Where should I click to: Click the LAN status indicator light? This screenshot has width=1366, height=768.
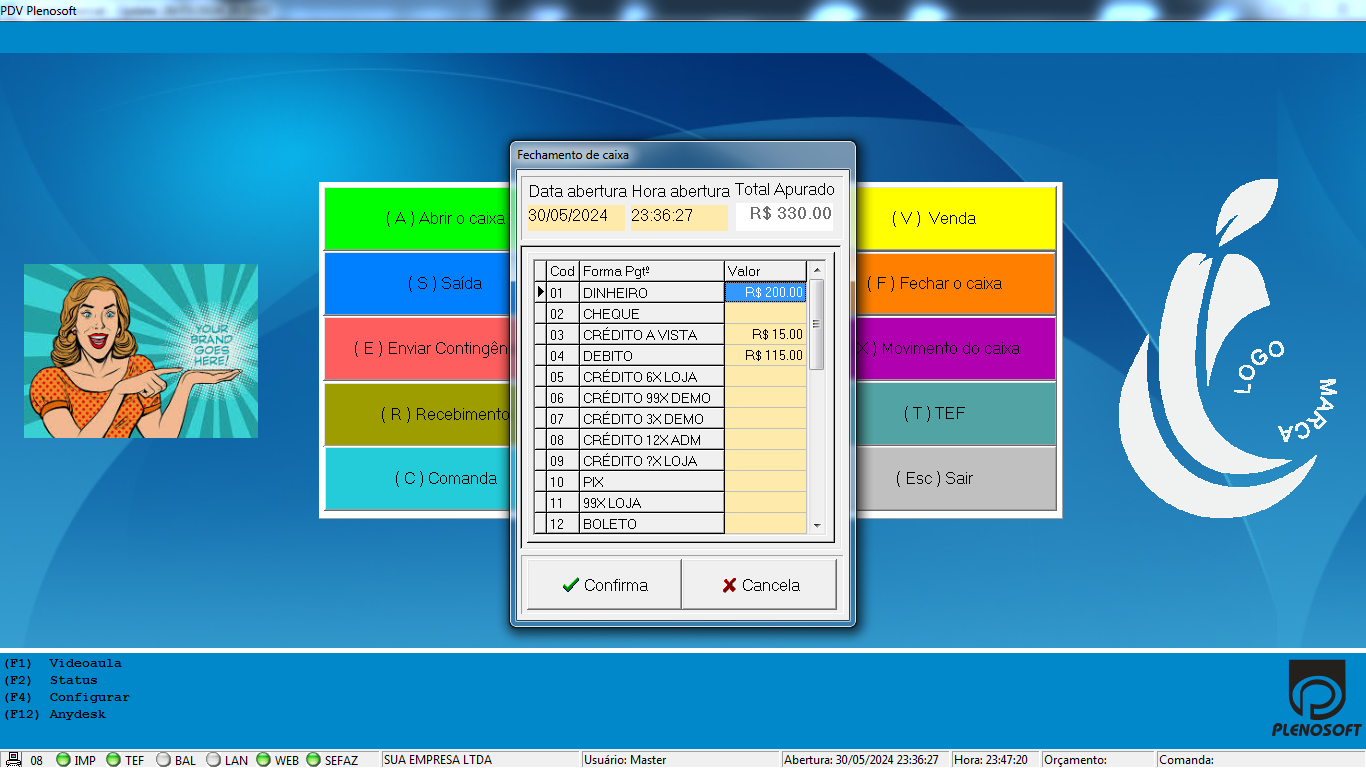tap(213, 760)
